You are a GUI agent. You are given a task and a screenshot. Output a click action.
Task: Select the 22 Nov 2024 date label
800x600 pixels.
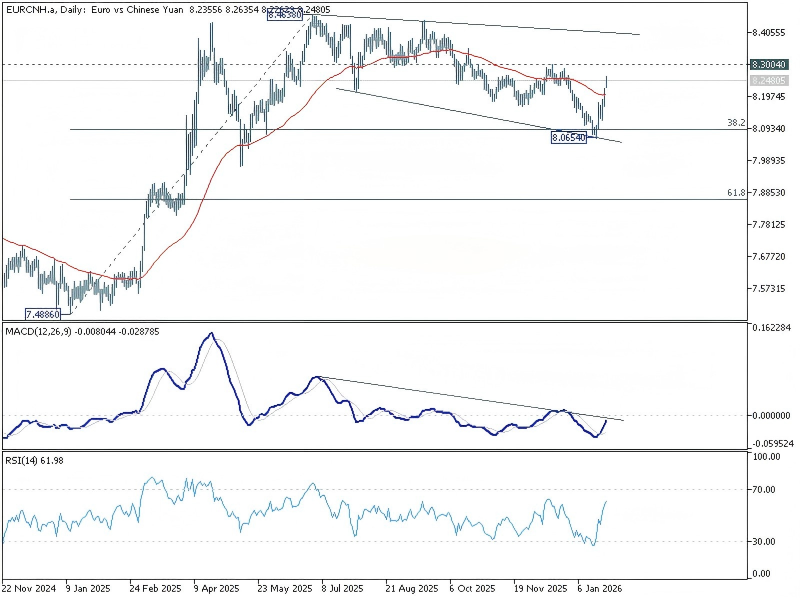[28, 589]
